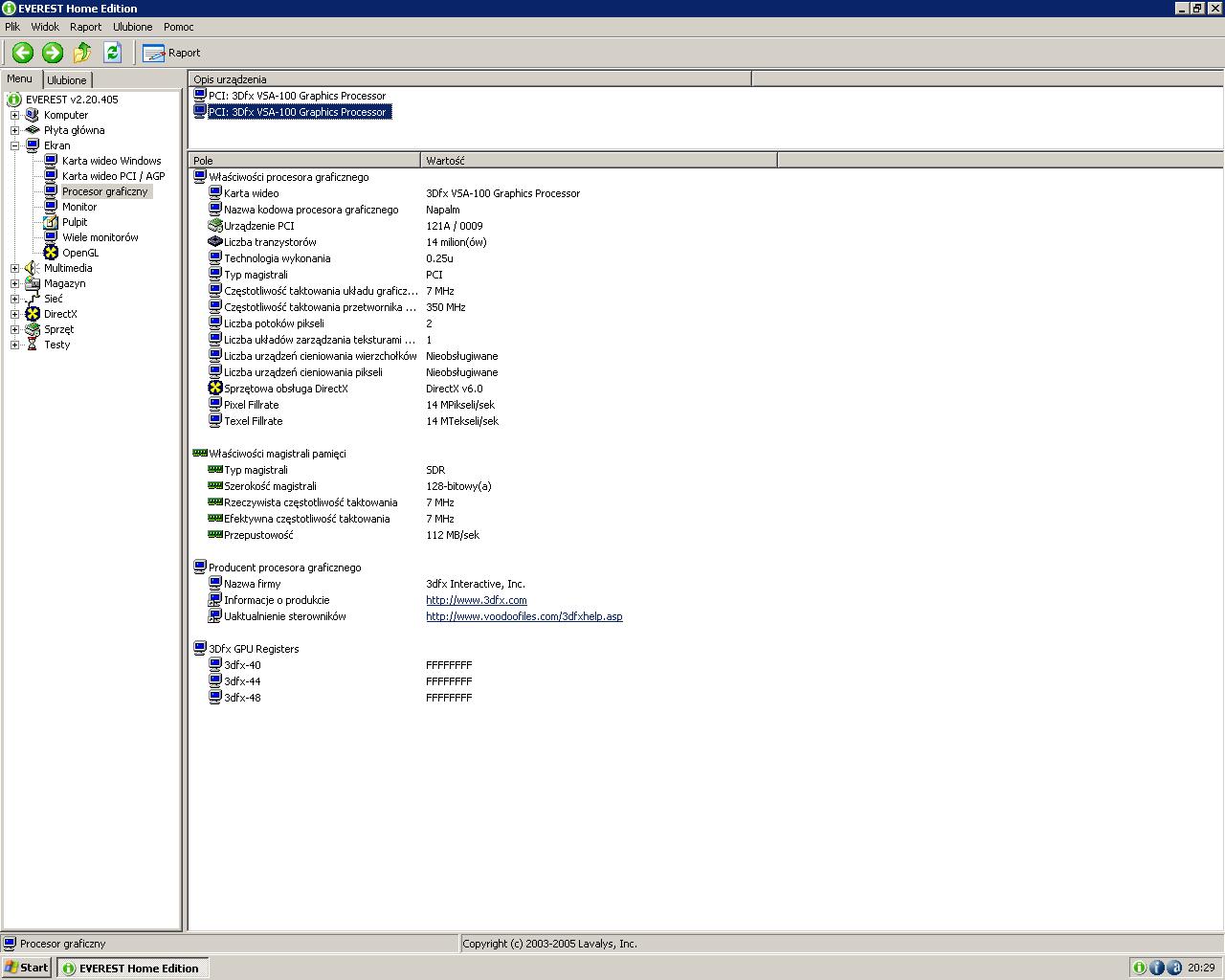Select the EVEREST v2.20.405 root item
The width and height of the screenshot is (1225, 980).
point(72,100)
